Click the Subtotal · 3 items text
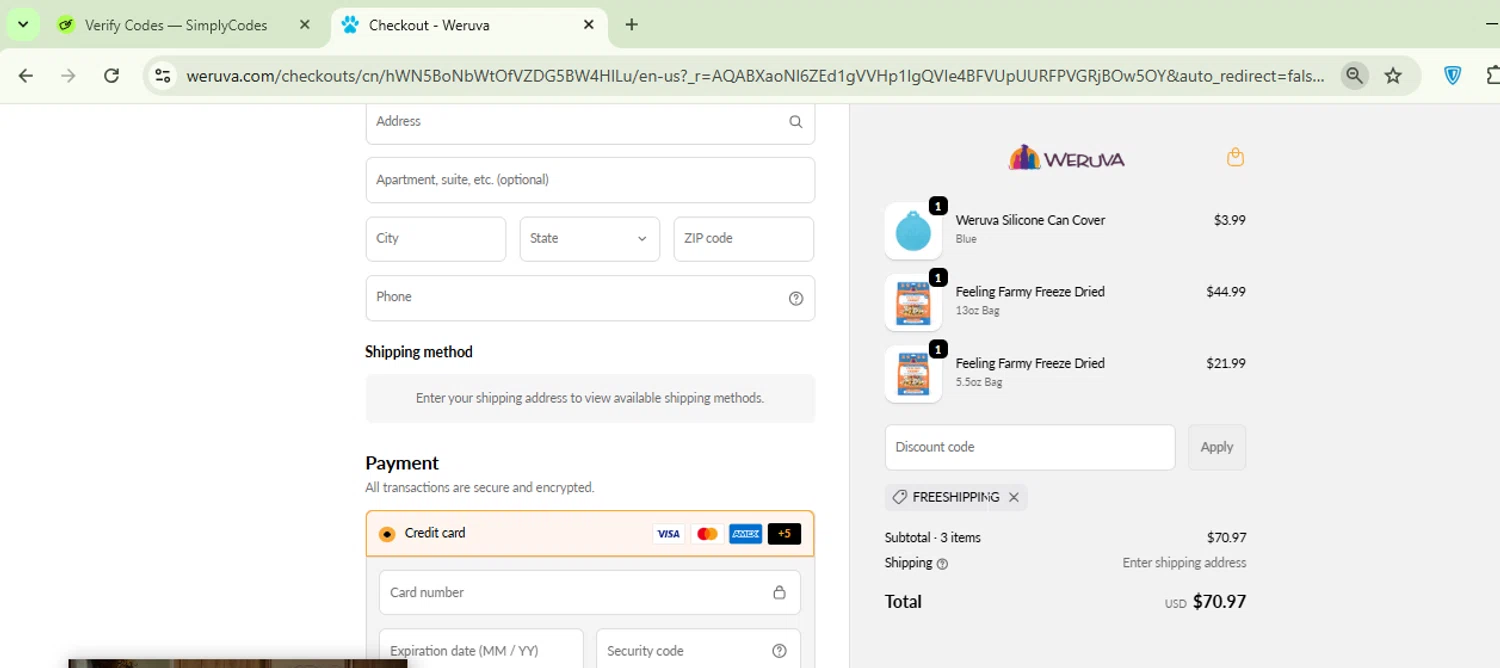The height and width of the screenshot is (668, 1500). (x=933, y=537)
